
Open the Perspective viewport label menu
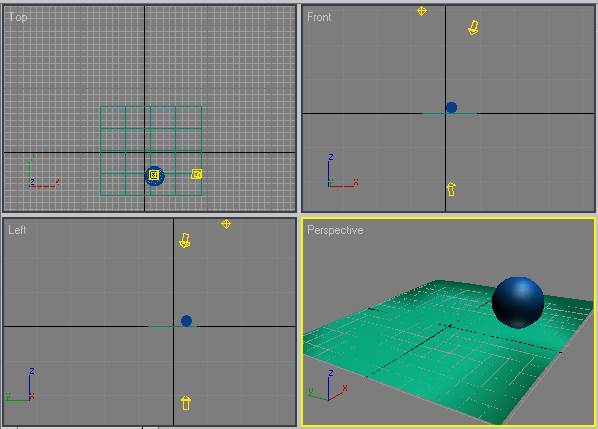335,230
